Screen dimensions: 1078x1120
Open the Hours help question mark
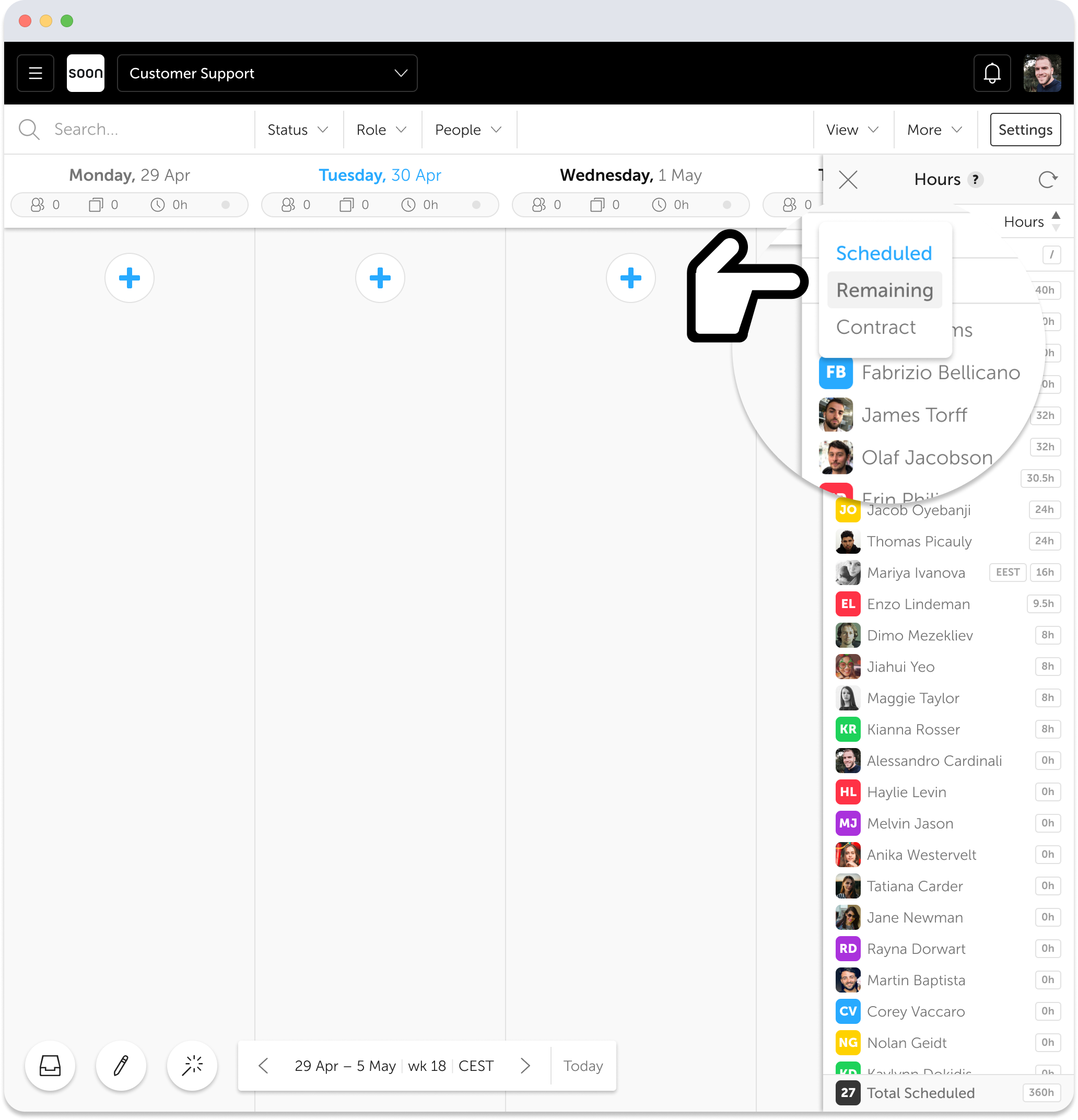(x=975, y=180)
